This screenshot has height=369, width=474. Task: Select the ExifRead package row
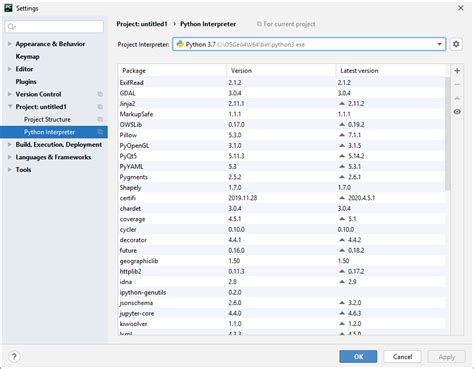pos(282,83)
